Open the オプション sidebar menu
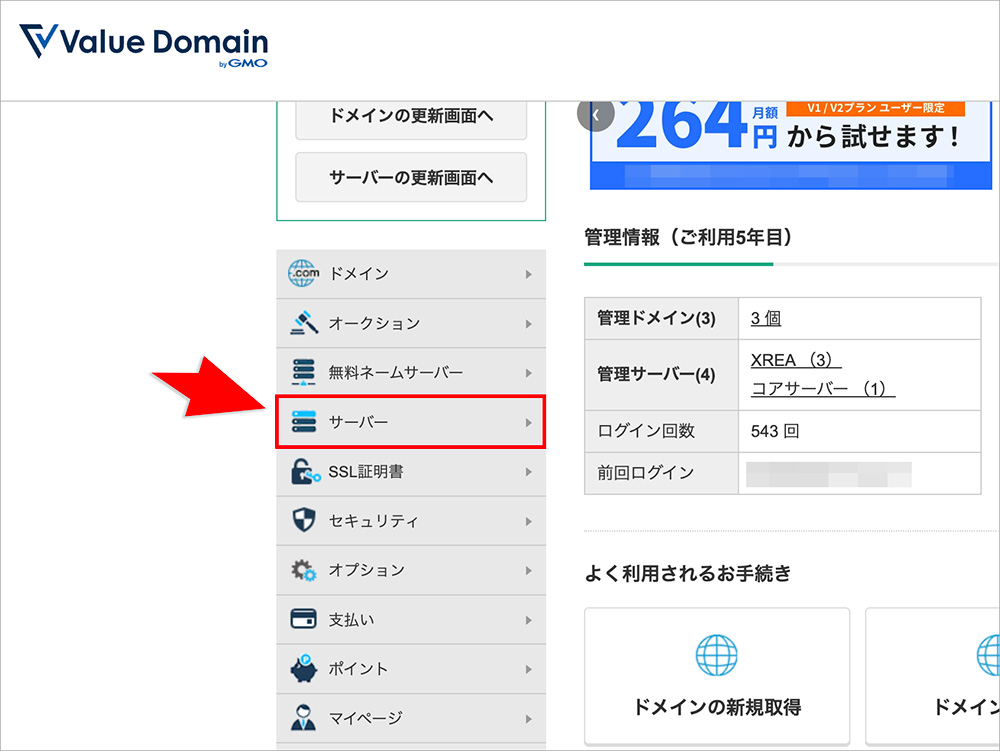The height and width of the screenshot is (751, 1000). [x=411, y=570]
